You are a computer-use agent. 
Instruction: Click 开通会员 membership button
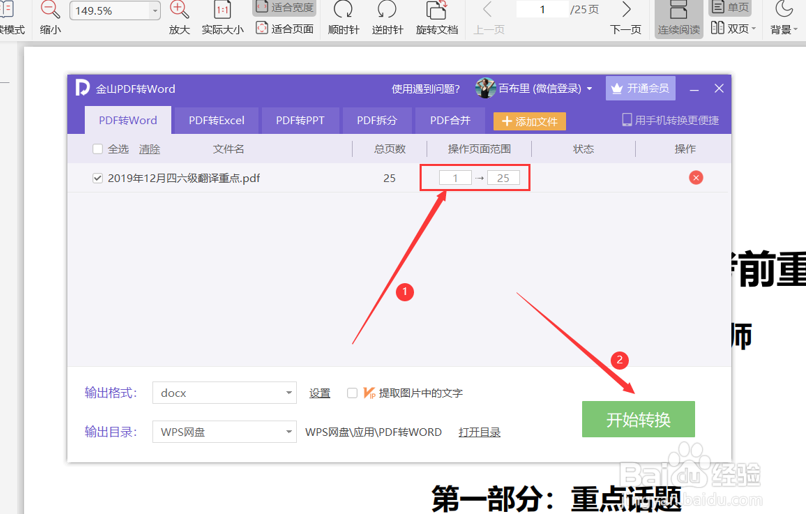pyautogui.click(x=641, y=89)
